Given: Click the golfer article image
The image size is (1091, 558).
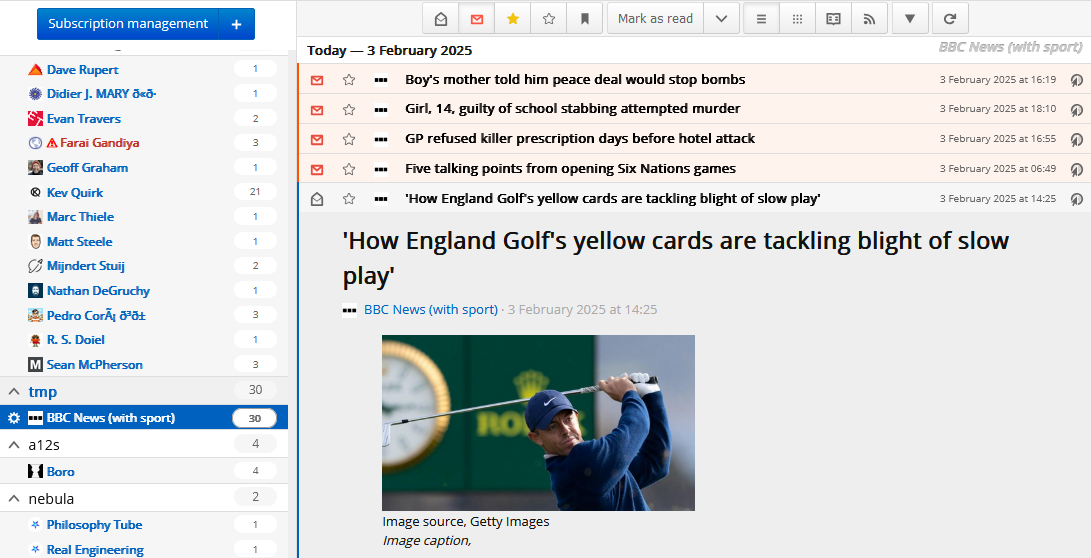Looking at the screenshot, I should 538,423.
